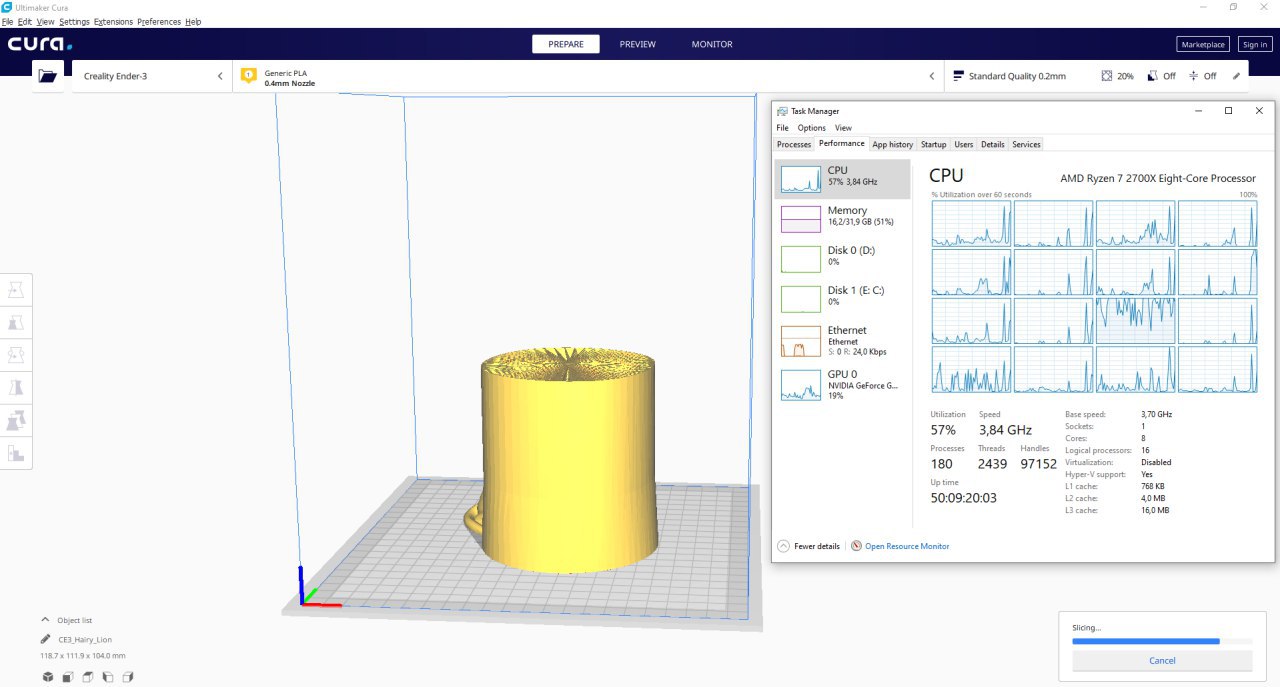This screenshot has height=687, width=1280.
Task: Click the Marketplace button
Action: 1203,44
